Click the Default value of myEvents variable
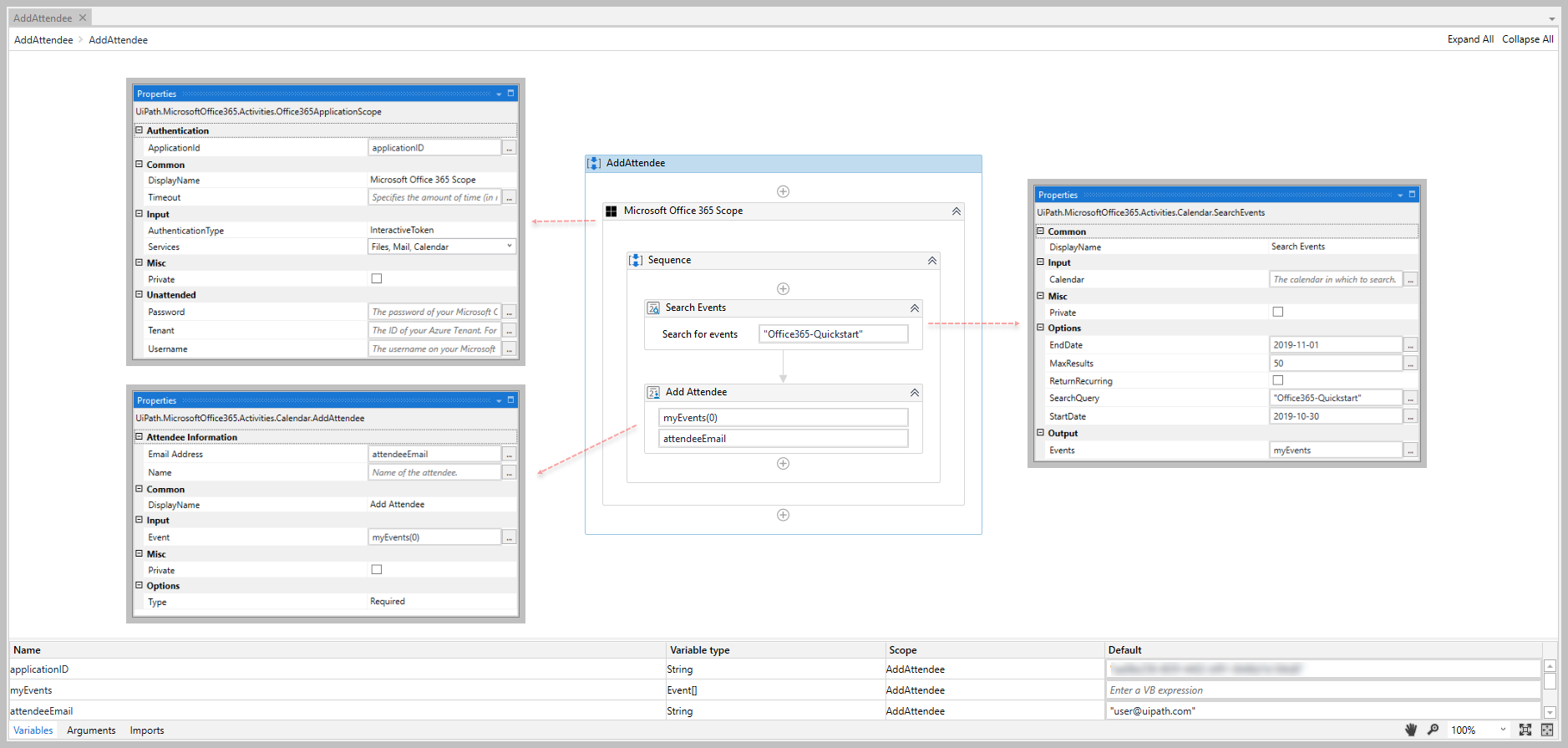The width and height of the screenshot is (1568, 748). [x=1323, y=690]
